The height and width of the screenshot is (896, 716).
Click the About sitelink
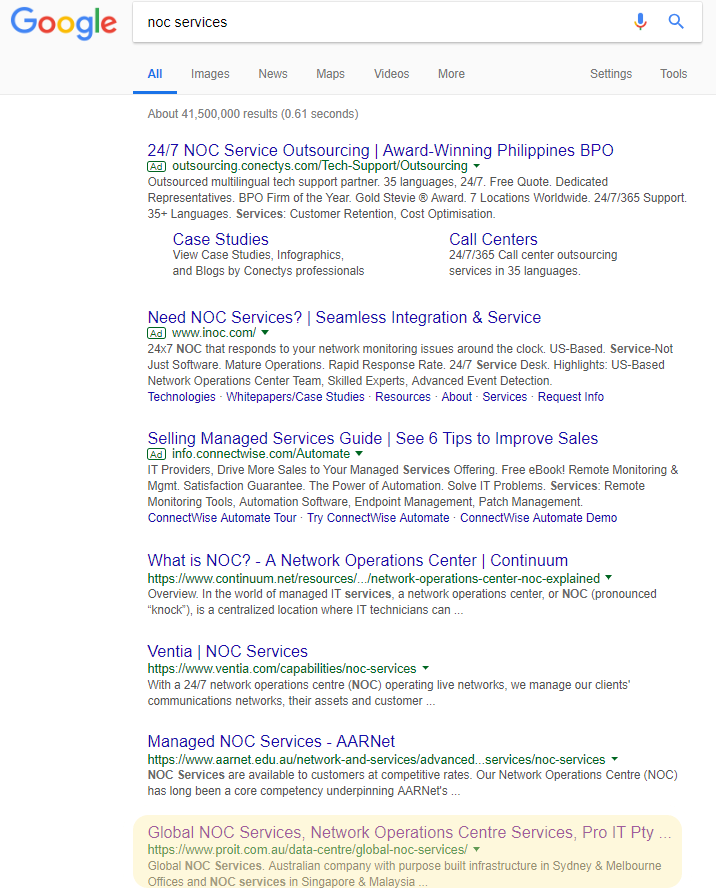point(457,397)
